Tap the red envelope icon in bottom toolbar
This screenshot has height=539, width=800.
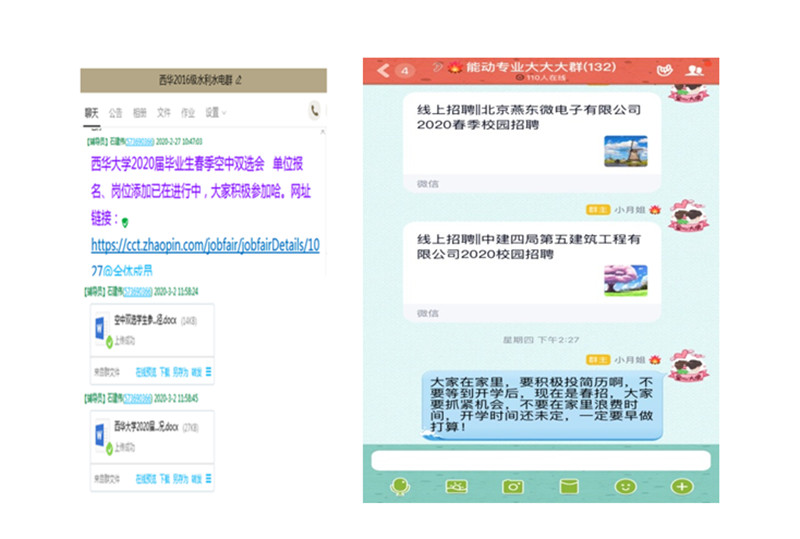[569, 486]
